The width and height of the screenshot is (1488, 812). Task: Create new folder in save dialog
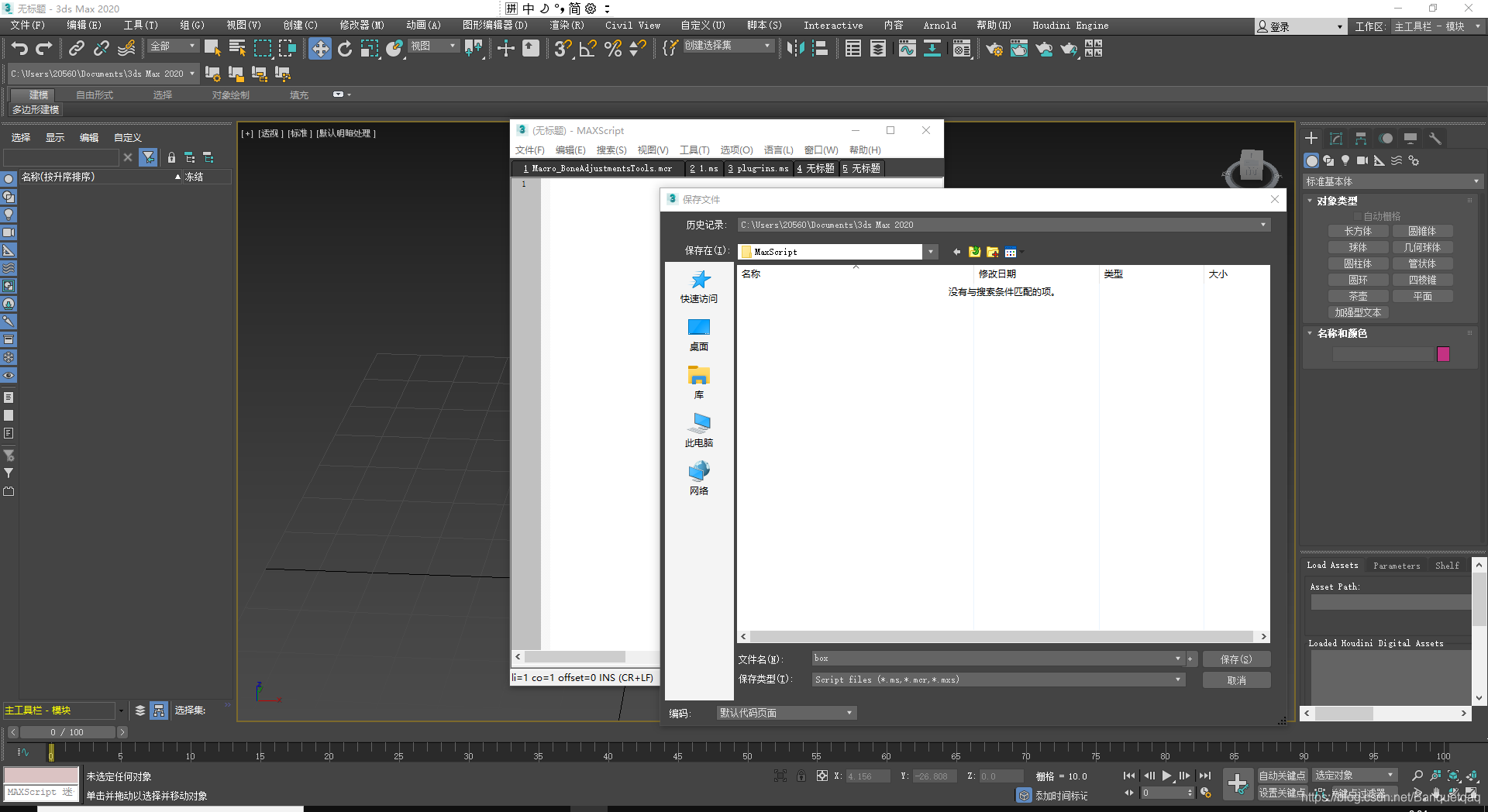coord(992,252)
